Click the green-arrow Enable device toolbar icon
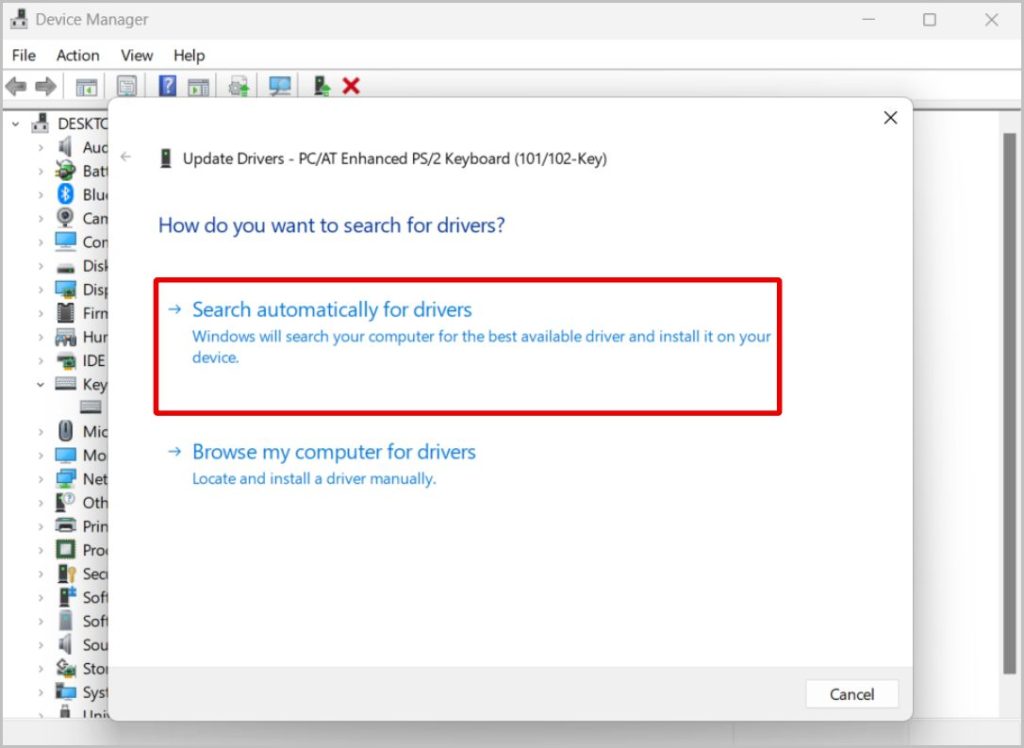 322,86
